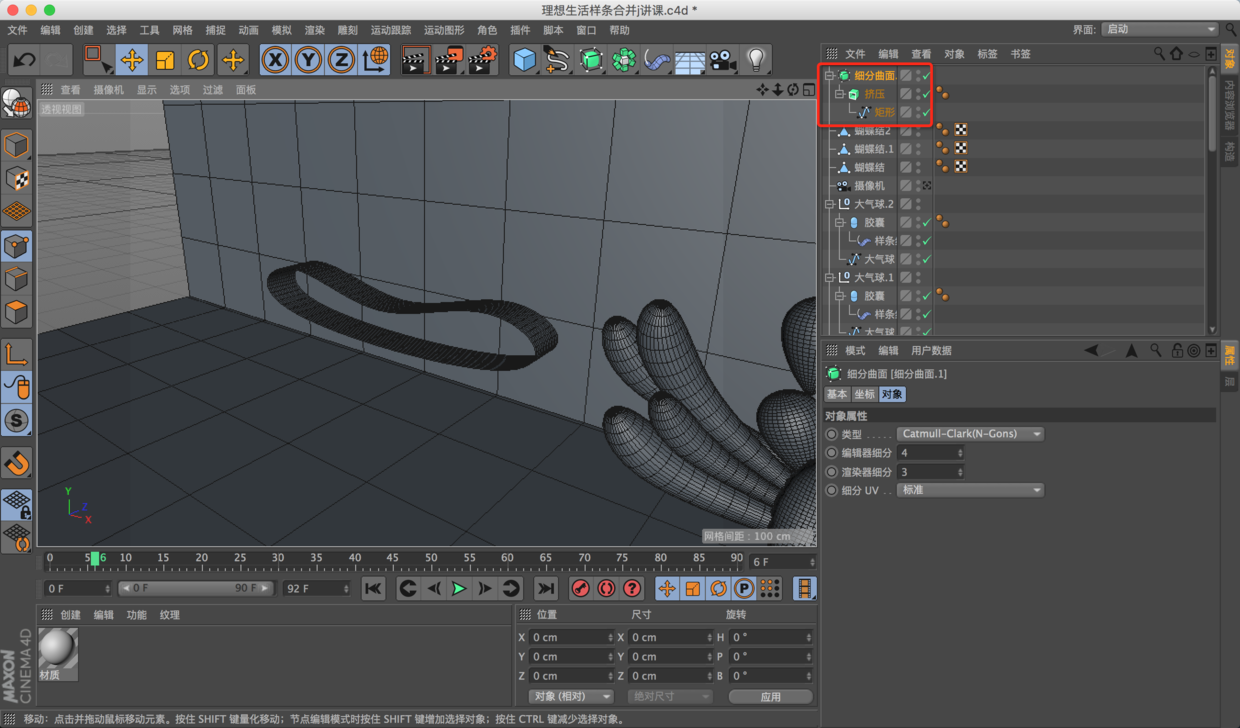Add a Subdivision Surface generator from toolbar
Image resolution: width=1240 pixels, height=728 pixels.
[591, 60]
